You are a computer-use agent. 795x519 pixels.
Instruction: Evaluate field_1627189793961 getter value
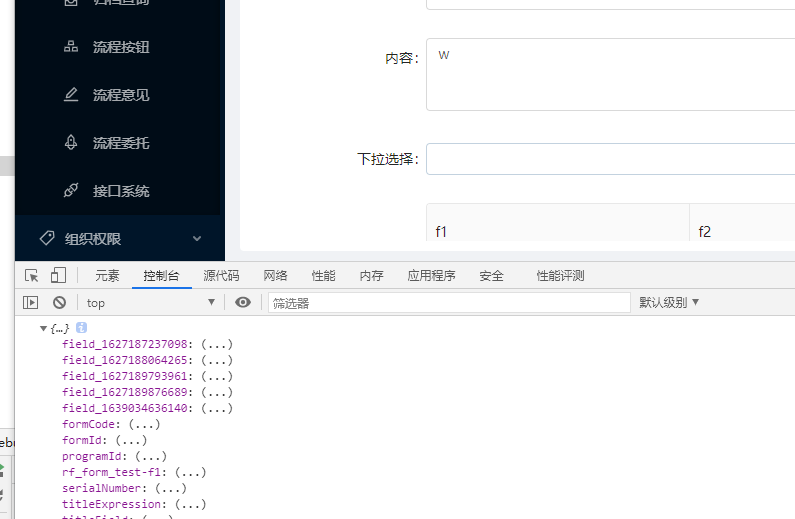tap(217, 376)
